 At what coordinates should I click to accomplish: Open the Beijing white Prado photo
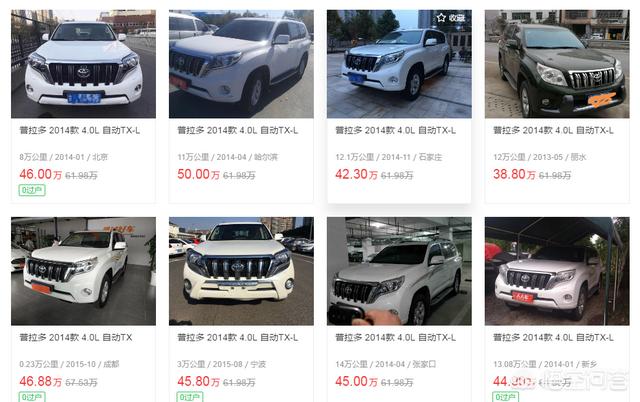coord(83,64)
